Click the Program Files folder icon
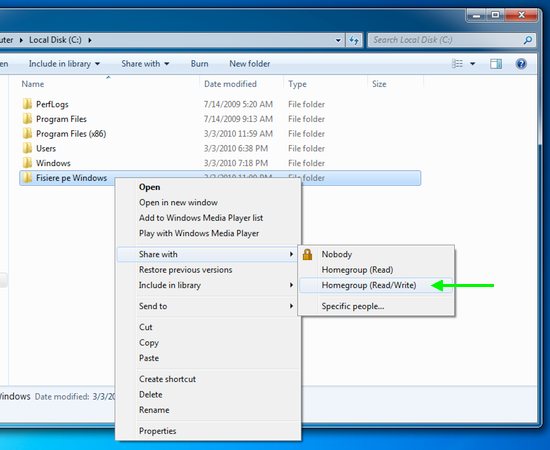Screen dimensions: 550x450 tap(27, 119)
